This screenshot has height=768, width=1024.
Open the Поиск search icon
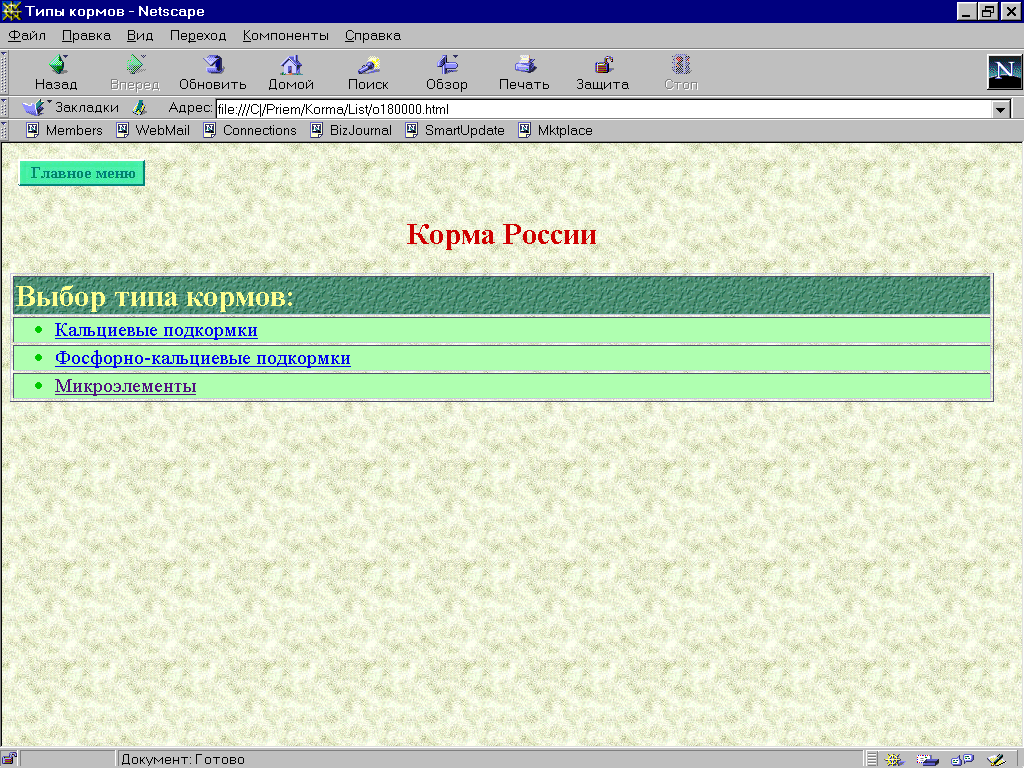(x=368, y=66)
